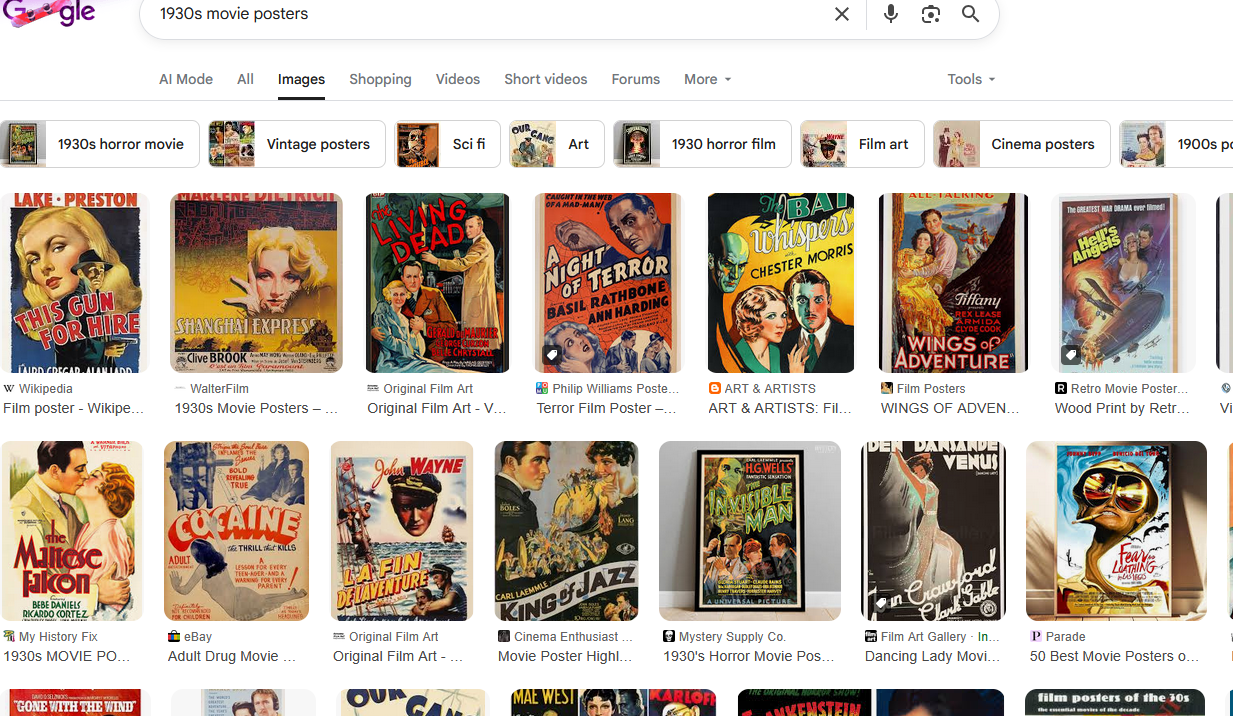Switch to the Videos tab

pyautogui.click(x=458, y=79)
